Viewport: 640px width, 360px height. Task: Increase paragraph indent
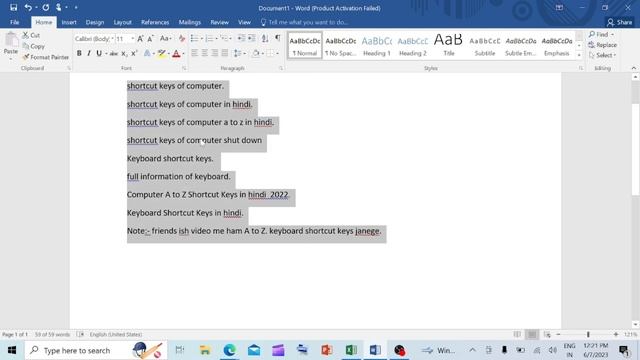(x=251, y=38)
